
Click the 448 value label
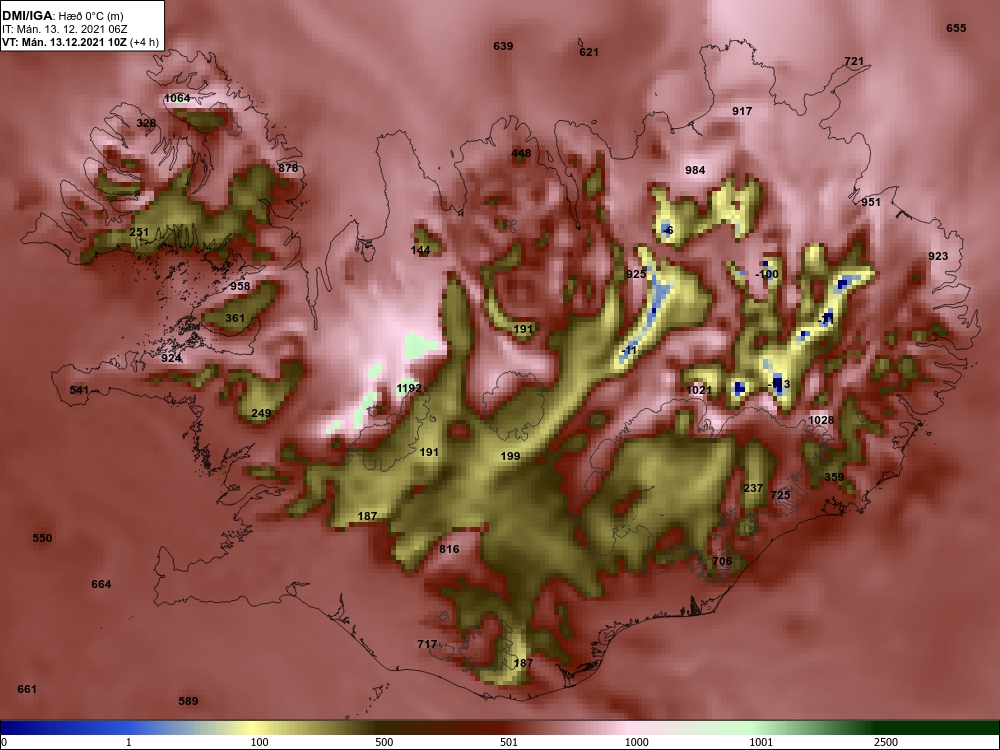point(521,153)
